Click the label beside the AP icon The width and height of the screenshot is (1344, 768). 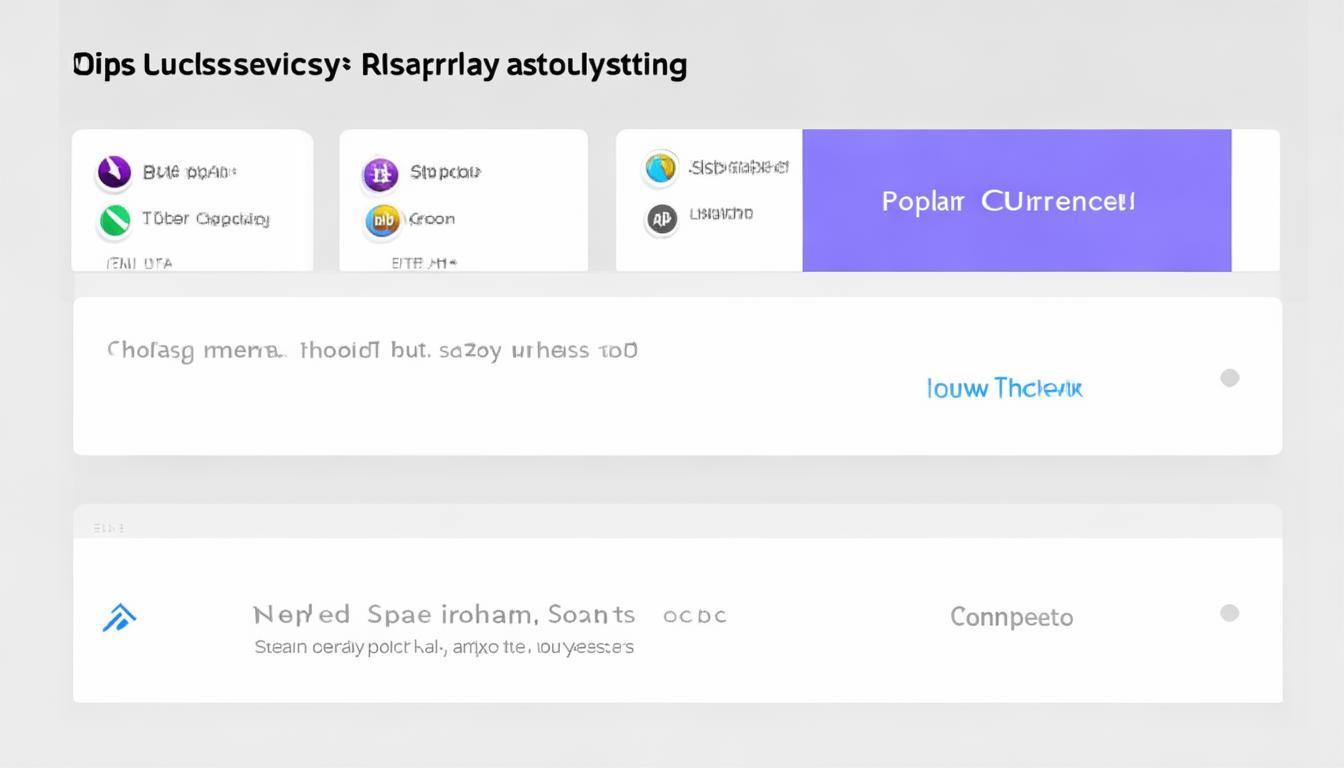click(721, 213)
